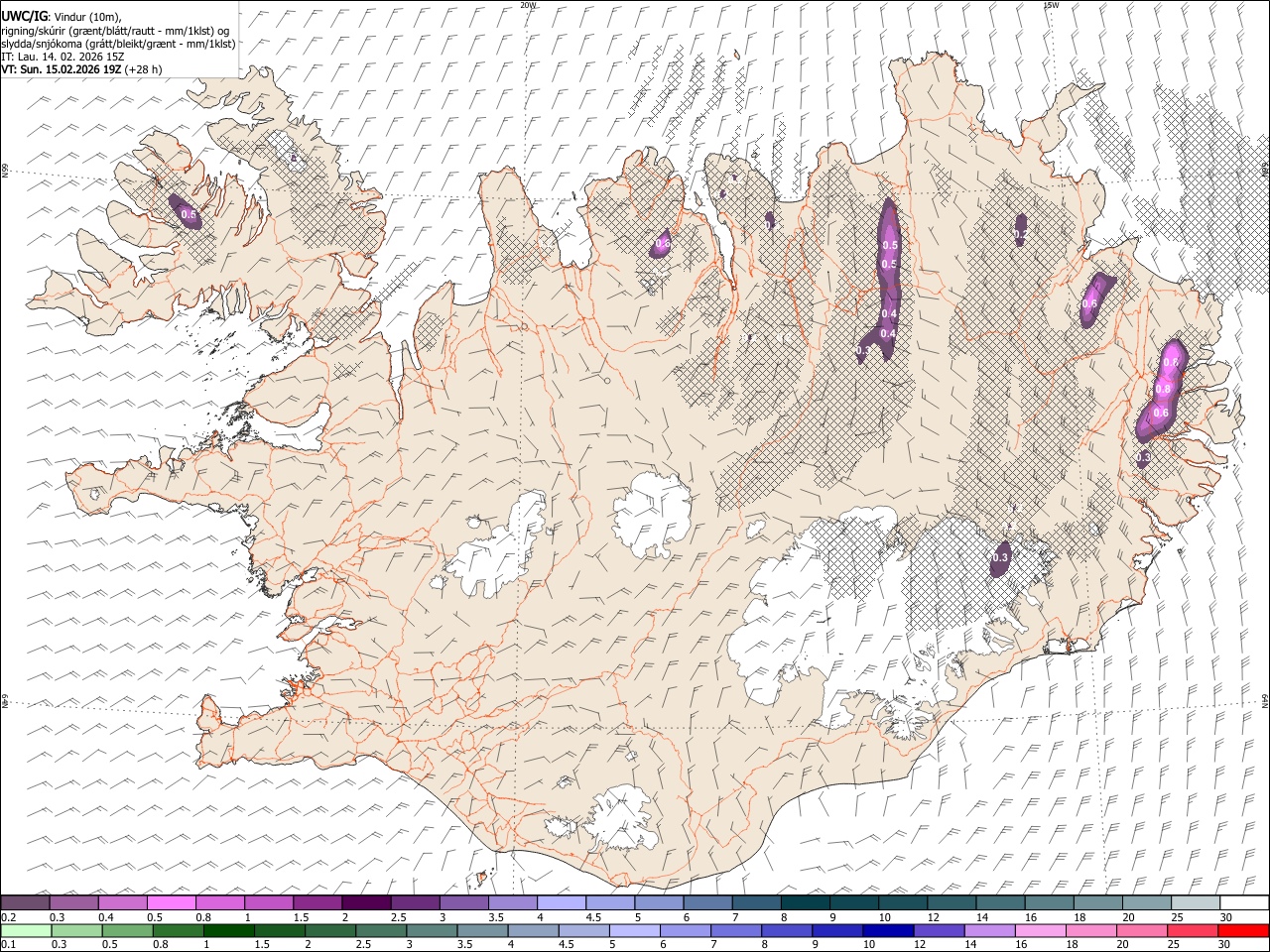Select the darkest purple swatch starting at 2 in upper legend

[366, 902]
